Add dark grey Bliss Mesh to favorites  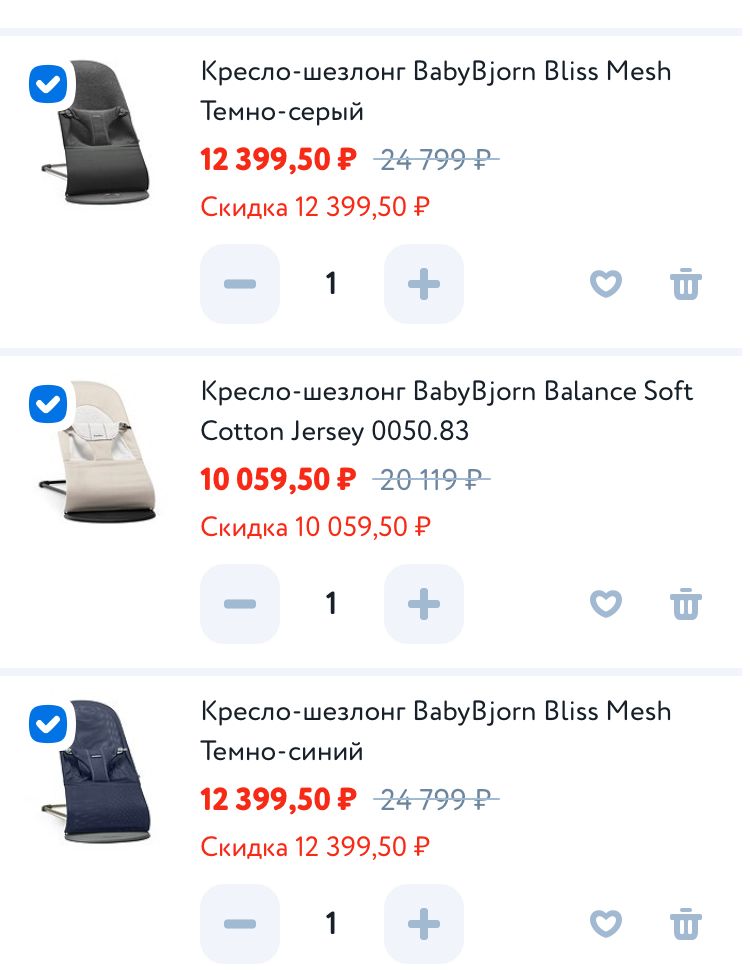point(605,284)
